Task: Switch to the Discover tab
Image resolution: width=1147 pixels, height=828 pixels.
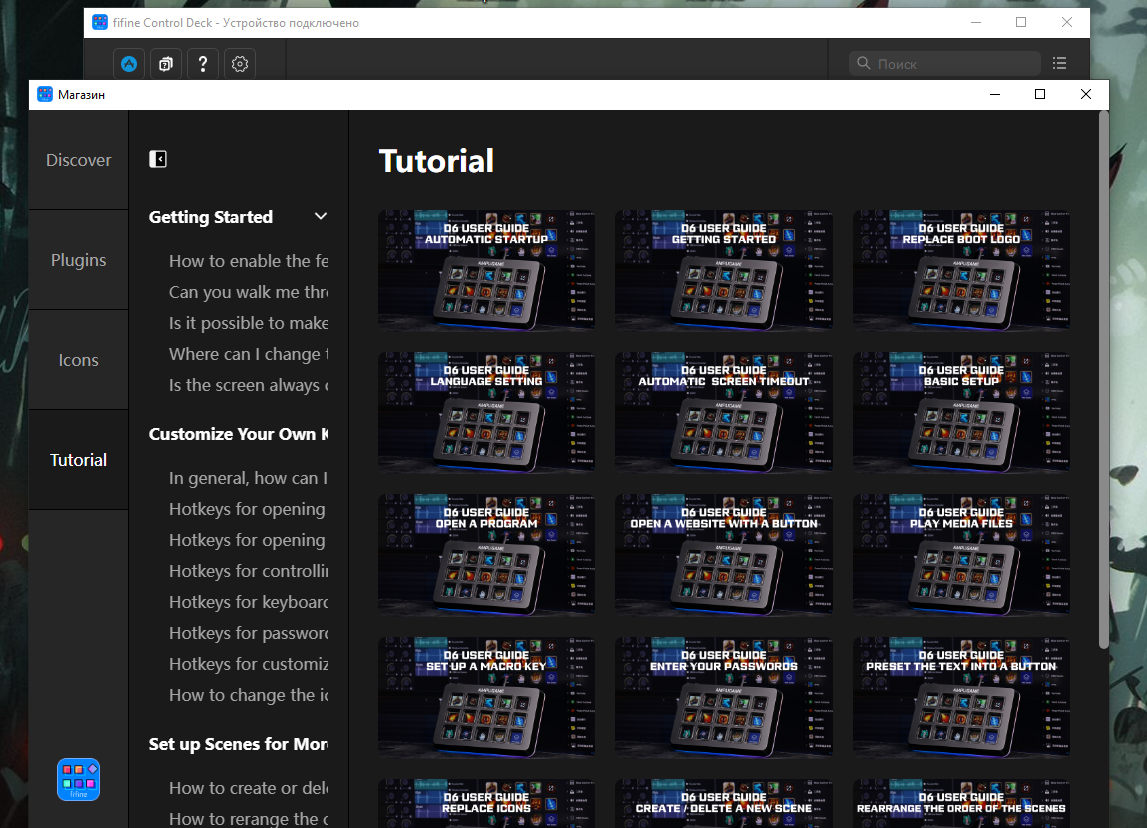Action: point(78,159)
